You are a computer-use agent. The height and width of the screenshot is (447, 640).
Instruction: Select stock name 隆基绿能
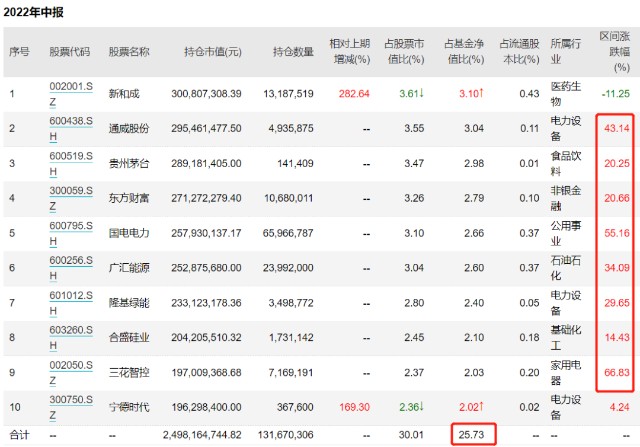tap(129, 303)
